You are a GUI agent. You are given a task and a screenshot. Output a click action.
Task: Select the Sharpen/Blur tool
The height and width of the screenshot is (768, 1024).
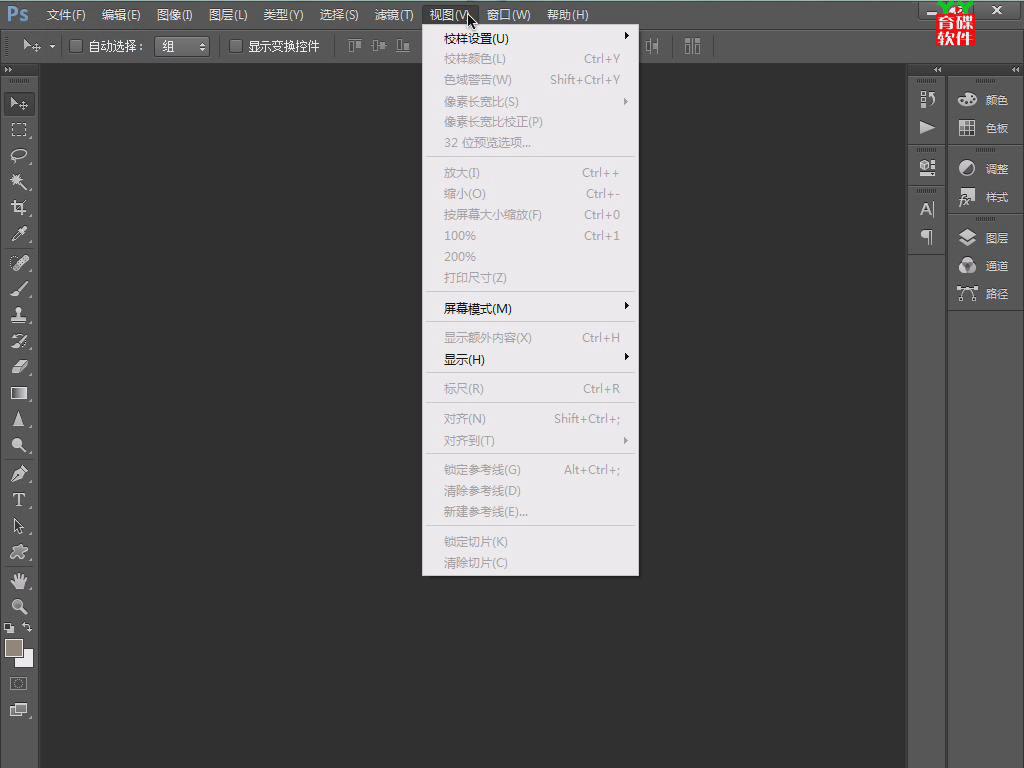click(19, 419)
